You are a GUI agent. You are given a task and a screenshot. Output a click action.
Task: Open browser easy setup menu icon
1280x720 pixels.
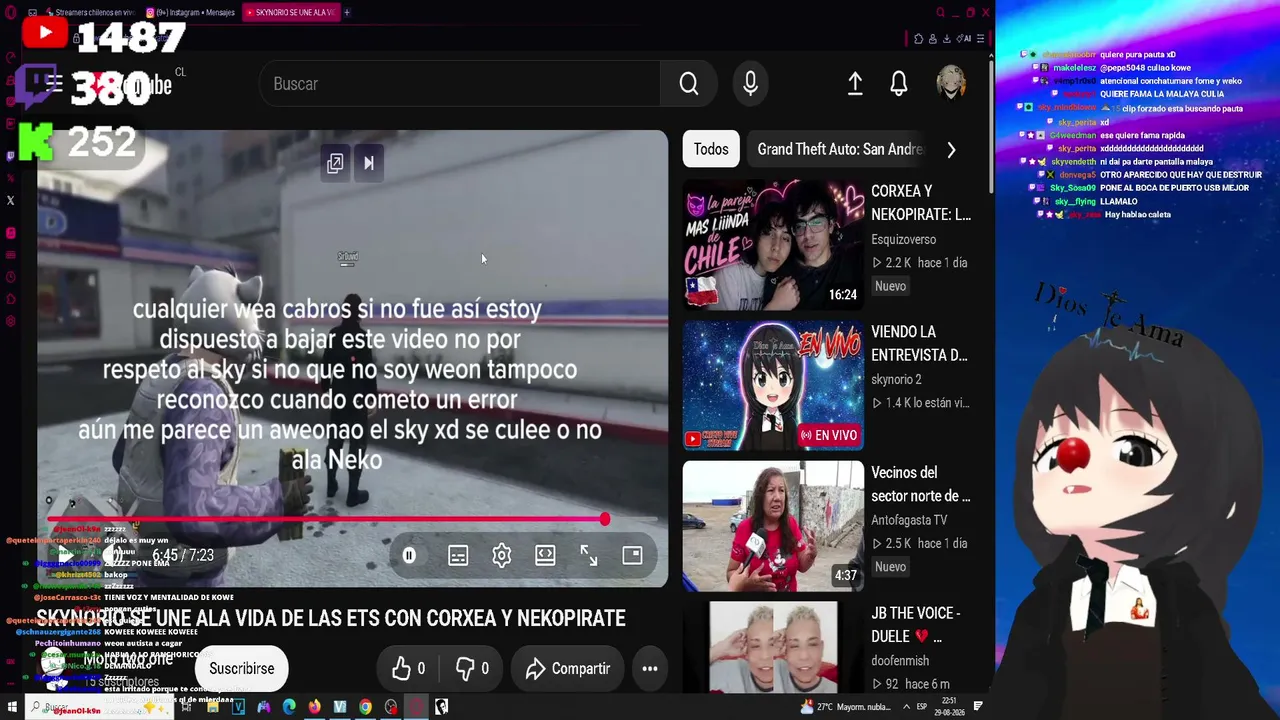pyautogui.click(x=980, y=39)
